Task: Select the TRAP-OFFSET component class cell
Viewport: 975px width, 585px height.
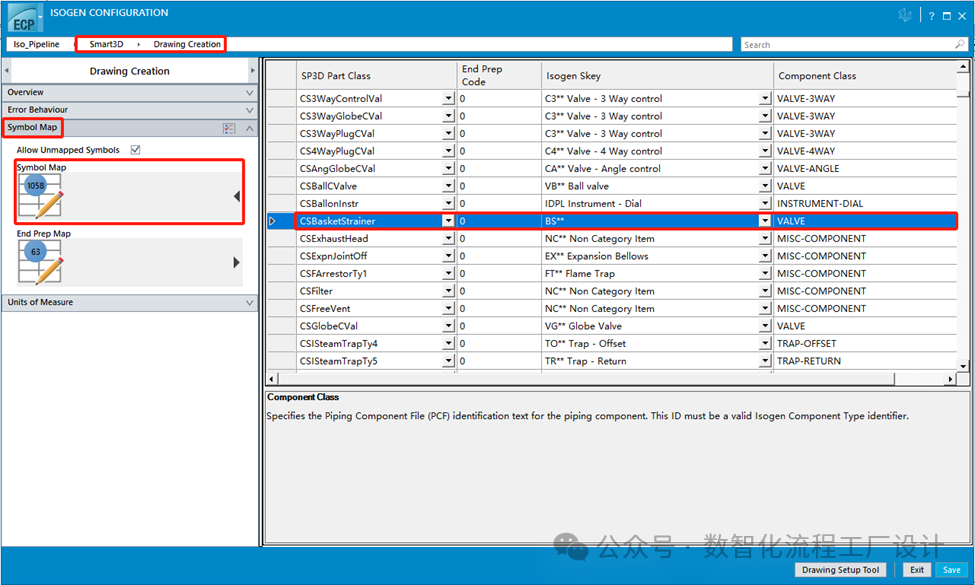Action: [865, 344]
